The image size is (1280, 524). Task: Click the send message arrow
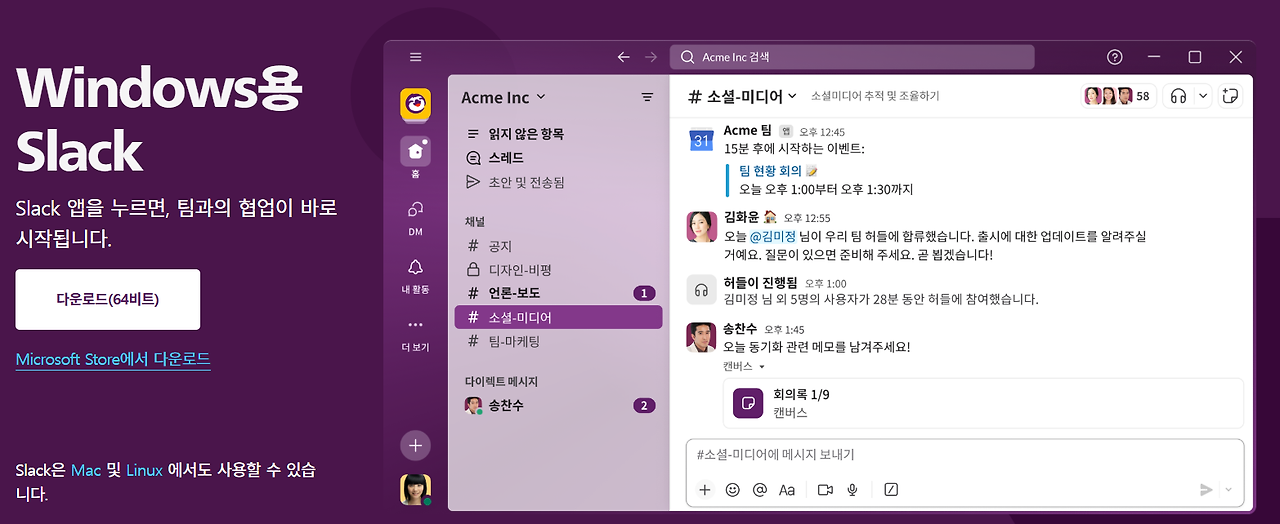[1206, 489]
